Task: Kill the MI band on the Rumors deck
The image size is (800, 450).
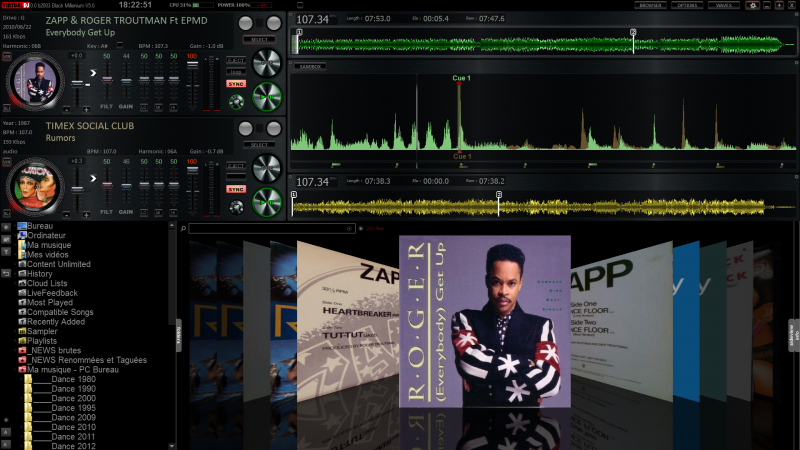Action: [x=159, y=212]
